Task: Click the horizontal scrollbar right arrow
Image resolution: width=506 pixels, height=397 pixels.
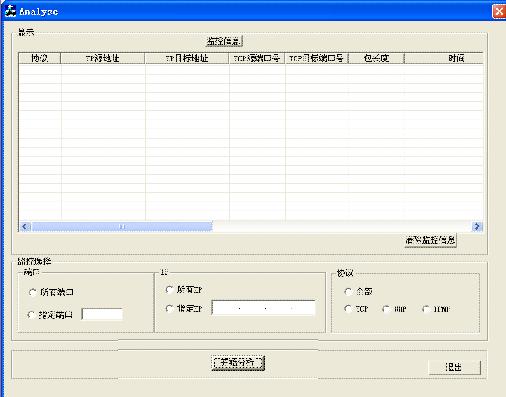Action: coord(477,227)
